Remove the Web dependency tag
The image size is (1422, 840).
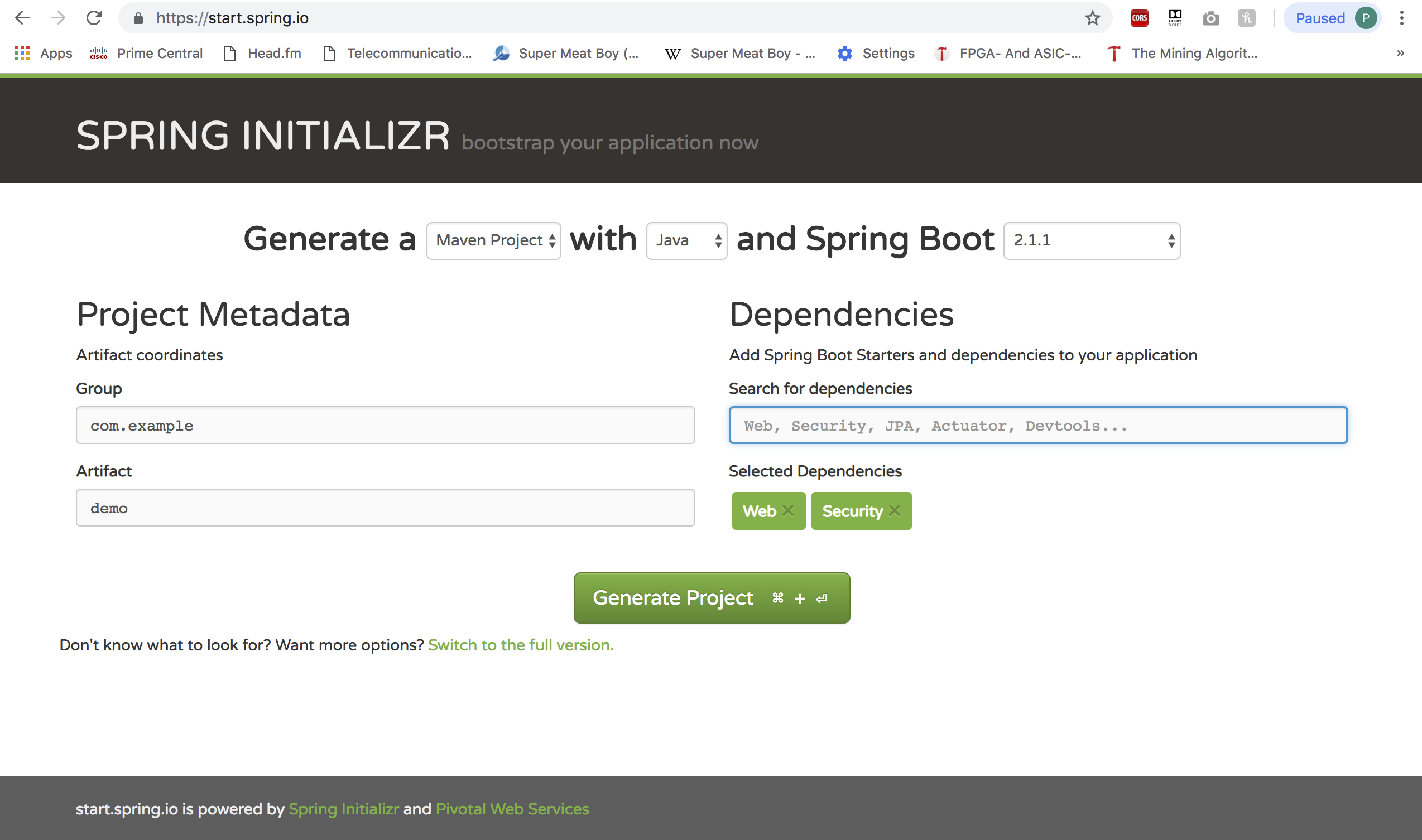(789, 510)
